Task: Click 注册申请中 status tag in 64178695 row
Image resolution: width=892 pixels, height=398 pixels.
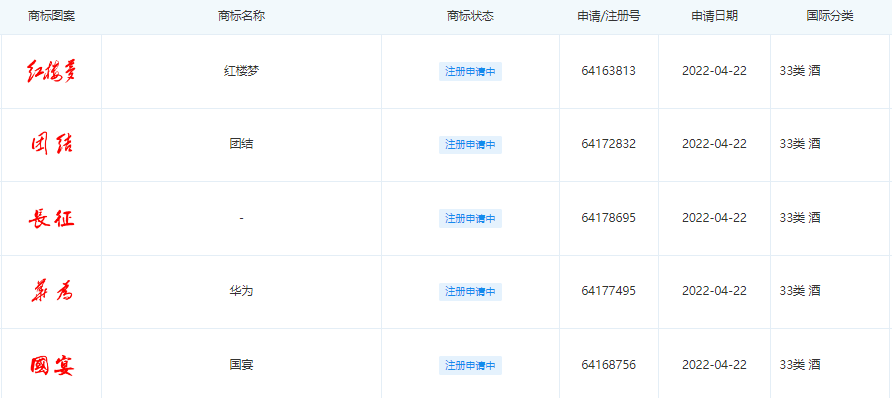Action: tap(470, 218)
